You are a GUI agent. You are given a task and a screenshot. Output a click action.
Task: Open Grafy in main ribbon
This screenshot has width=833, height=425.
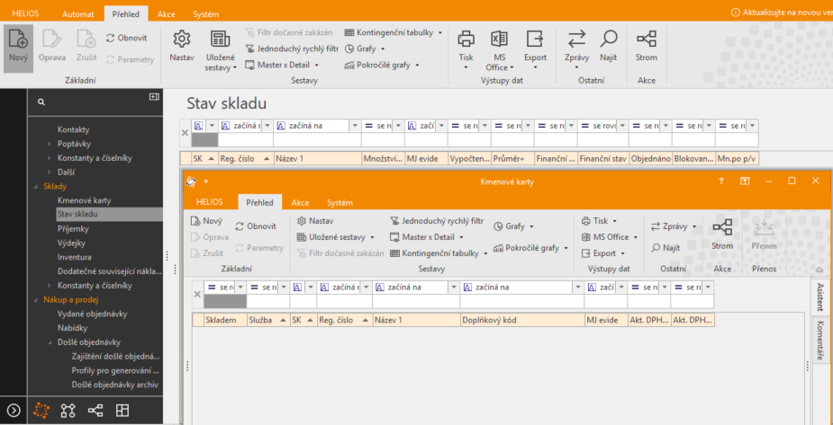pos(364,48)
